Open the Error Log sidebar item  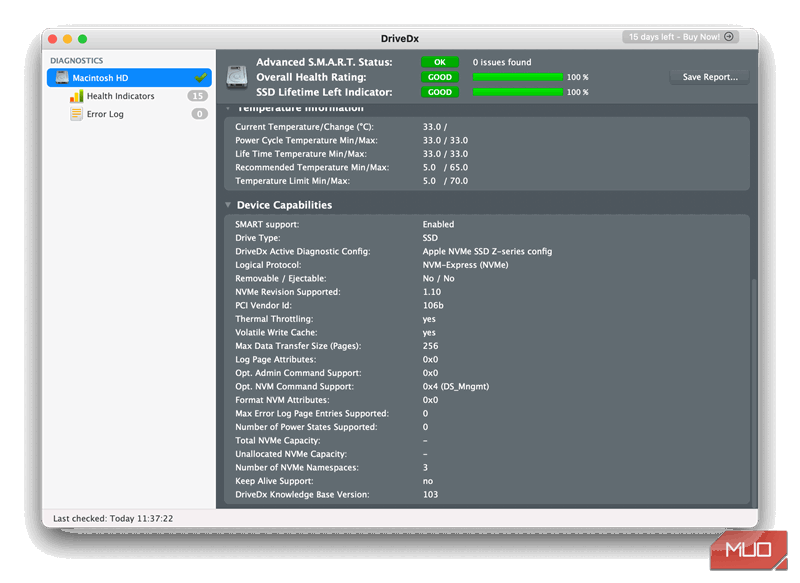(105, 114)
